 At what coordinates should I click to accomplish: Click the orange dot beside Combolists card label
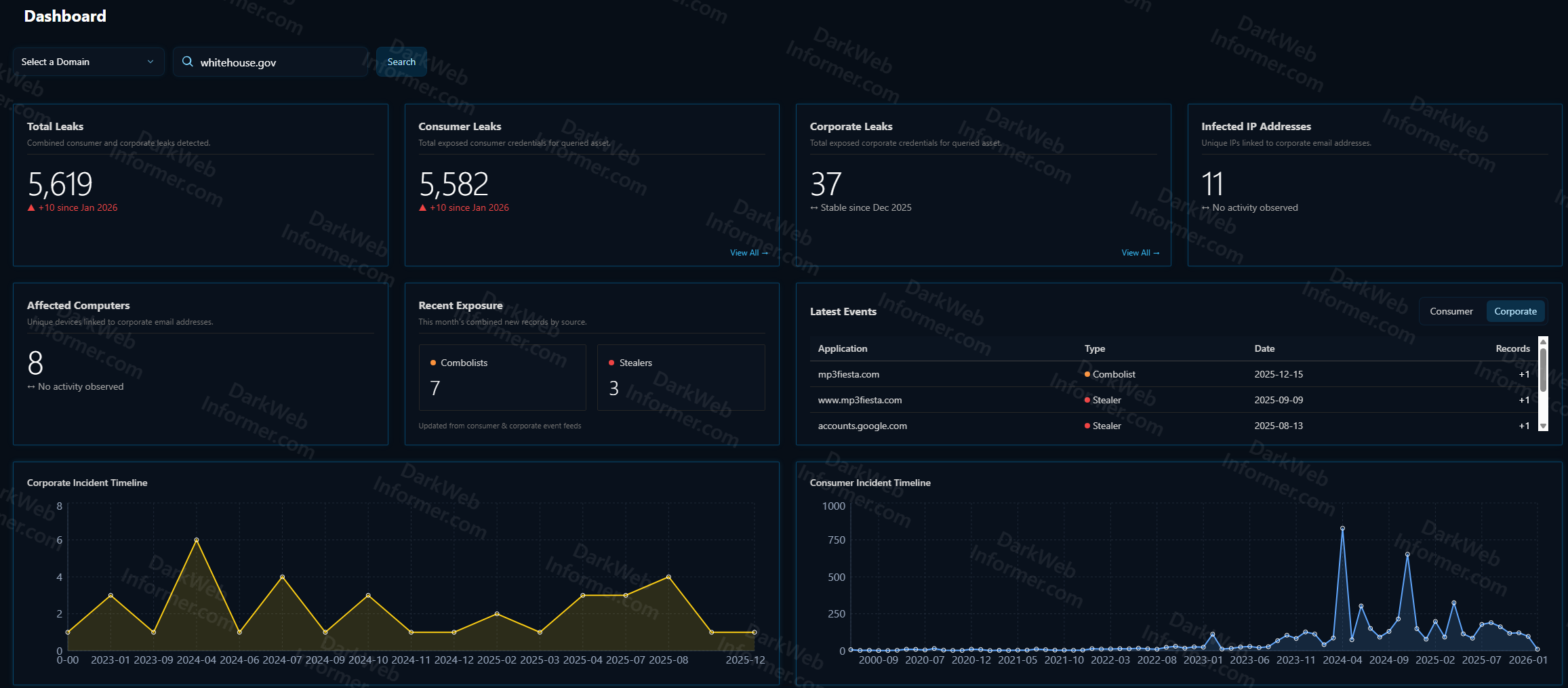tap(433, 363)
